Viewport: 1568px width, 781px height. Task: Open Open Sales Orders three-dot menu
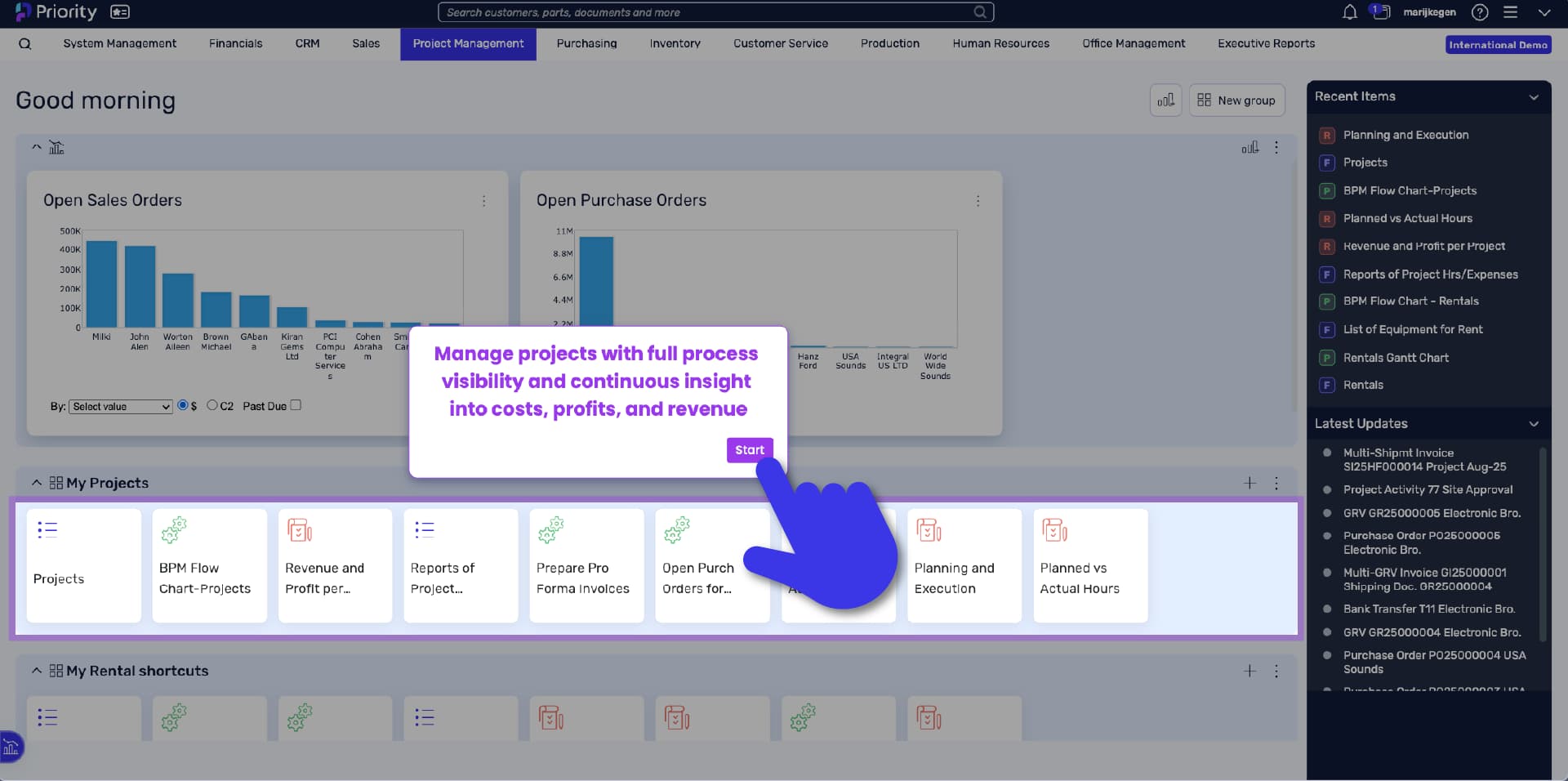point(483,201)
